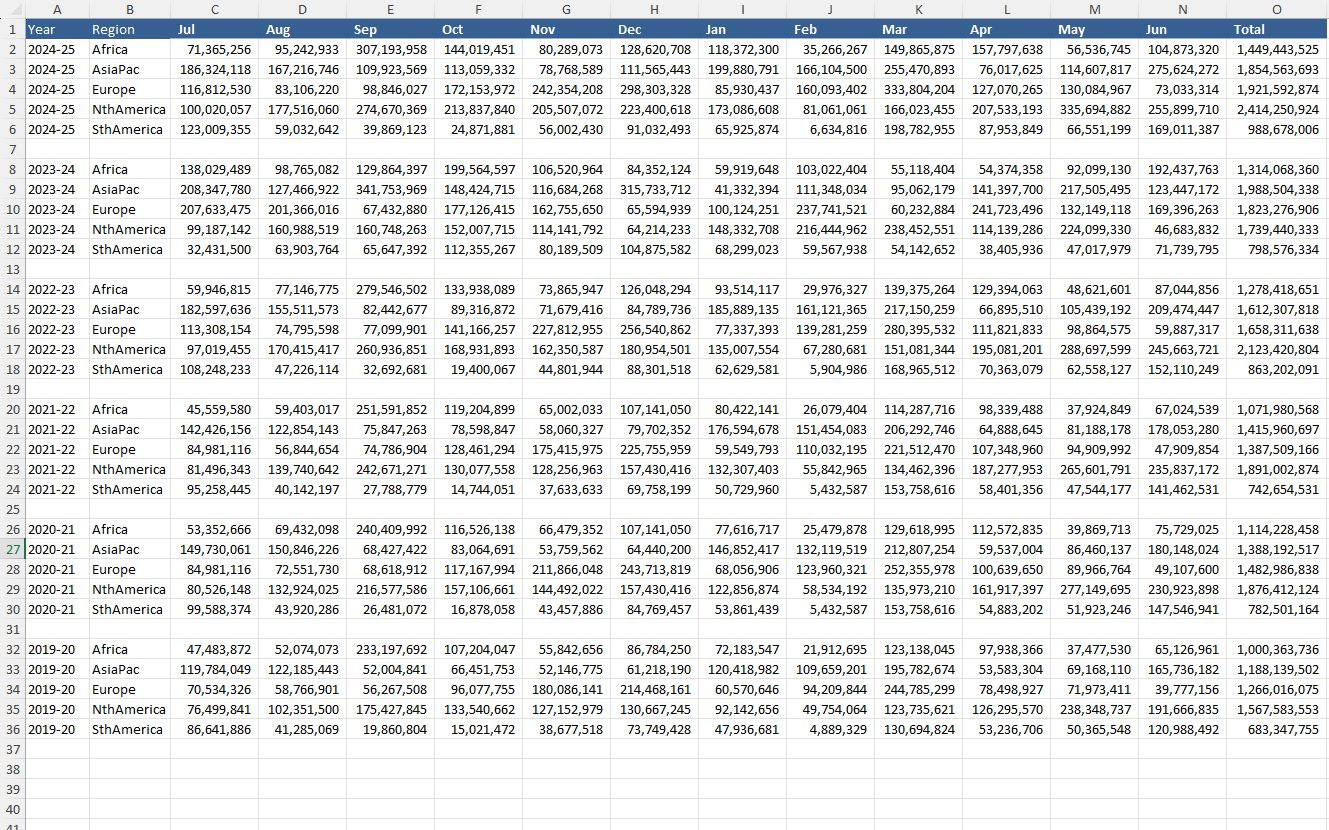Click the Feb header cell

(830, 29)
